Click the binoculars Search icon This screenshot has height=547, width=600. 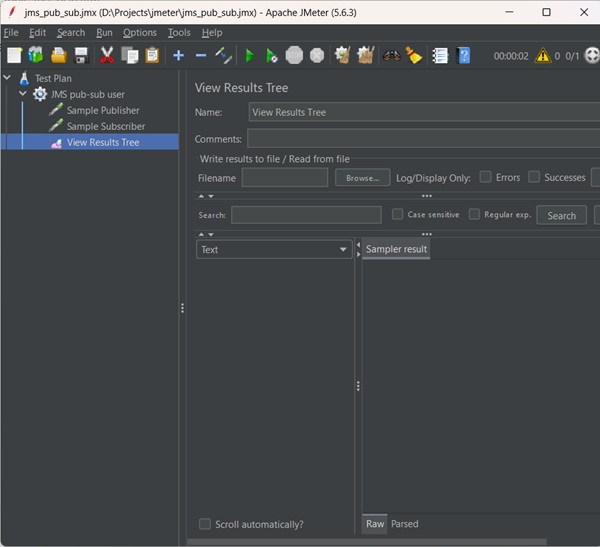[x=391, y=56]
